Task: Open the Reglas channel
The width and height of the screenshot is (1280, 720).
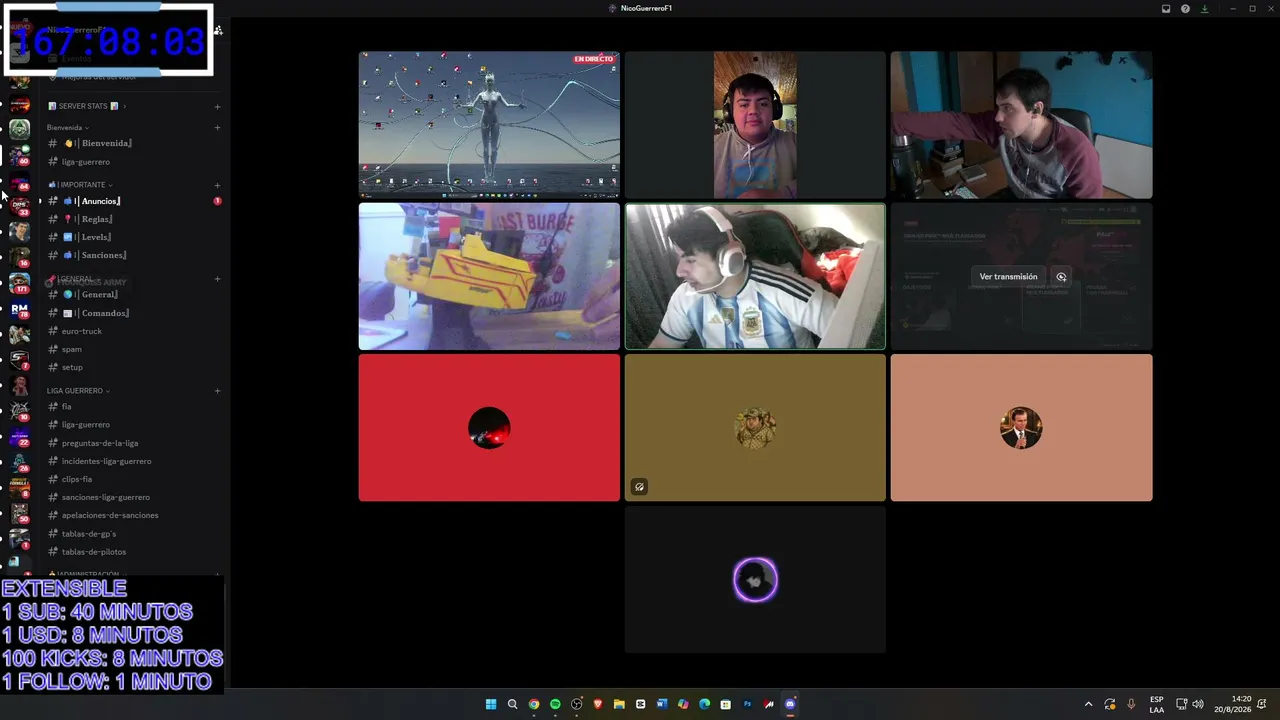Action: tap(131, 219)
